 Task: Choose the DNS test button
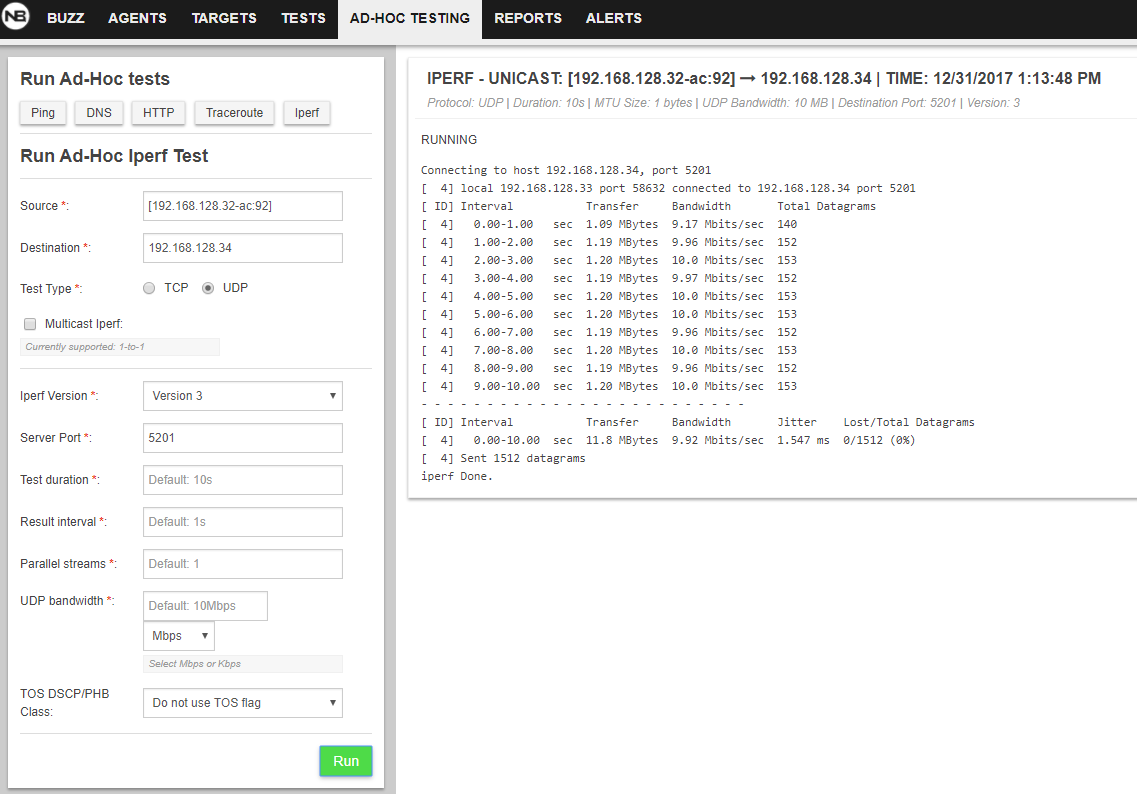tap(99, 113)
